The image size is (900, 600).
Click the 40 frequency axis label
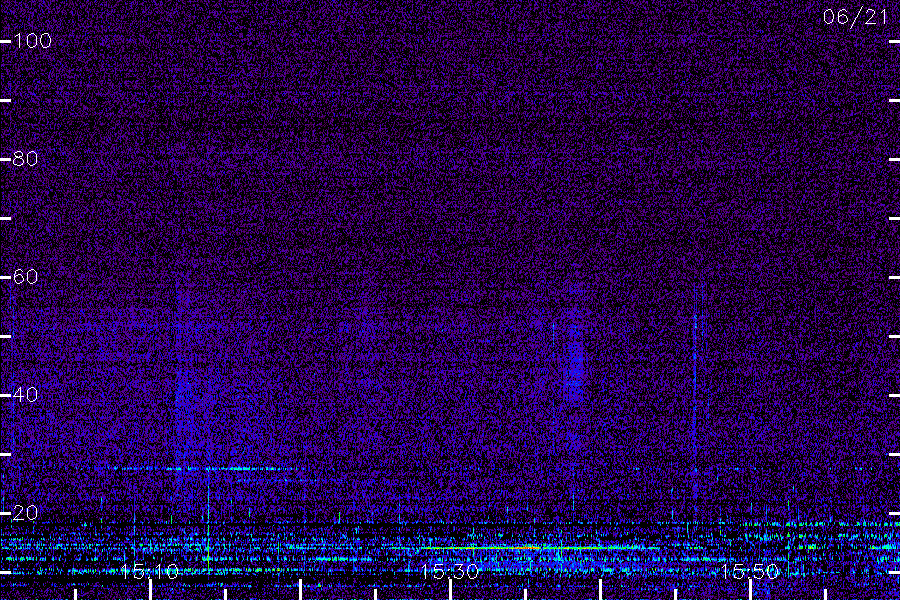pos(25,394)
